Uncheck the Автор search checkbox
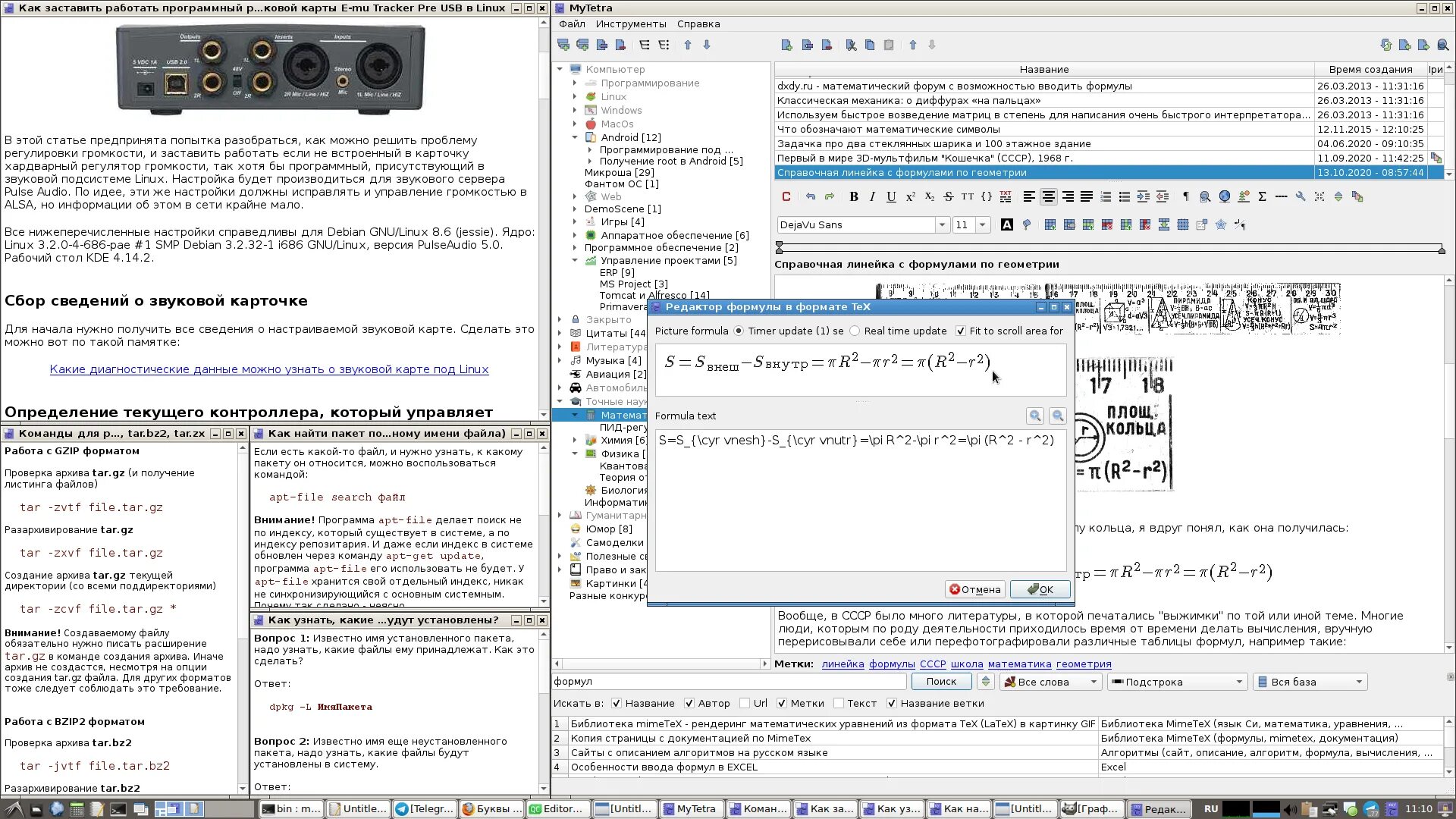The image size is (1456, 819). 689,704
